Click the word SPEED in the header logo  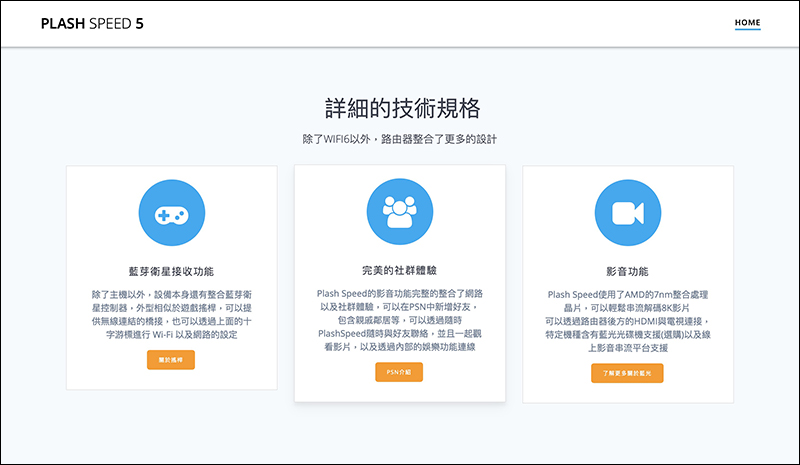click(x=110, y=23)
